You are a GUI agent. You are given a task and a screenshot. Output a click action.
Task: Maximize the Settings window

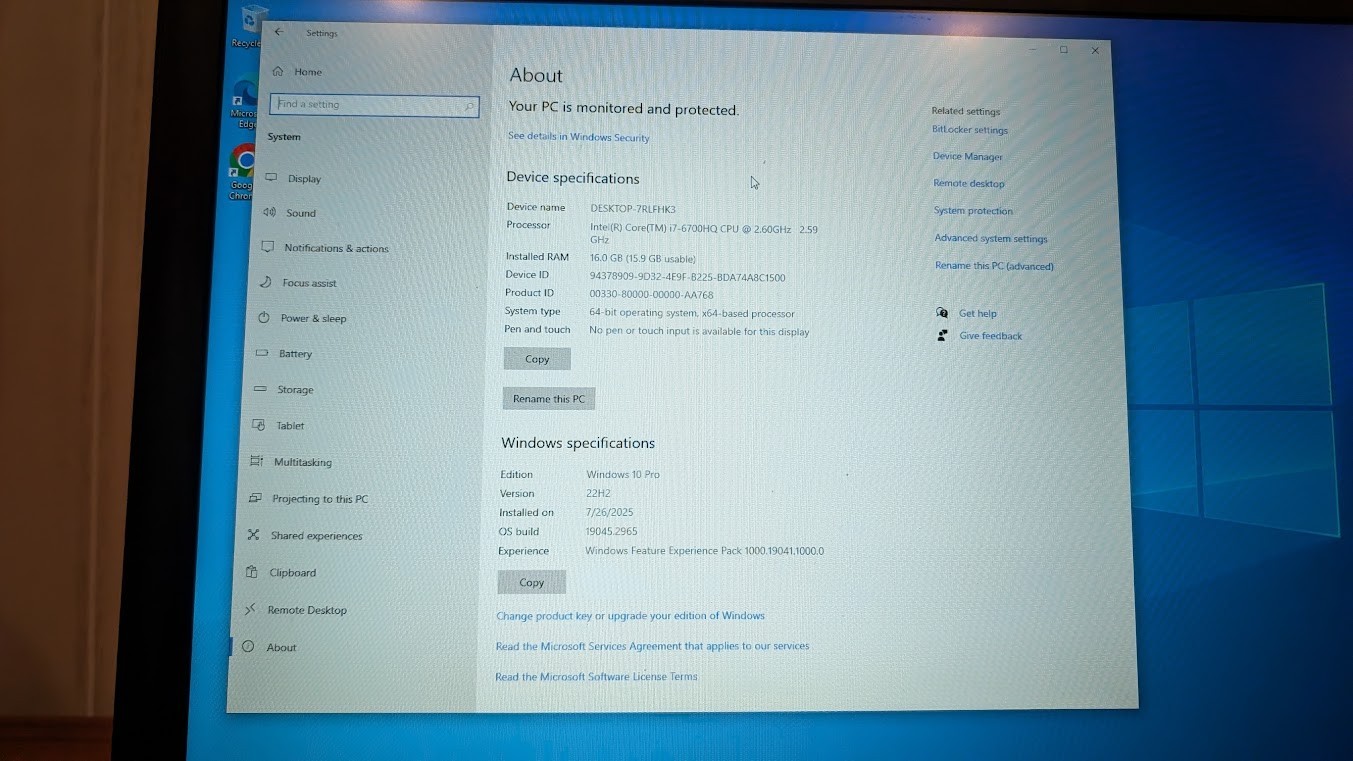tap(1064, 50)
